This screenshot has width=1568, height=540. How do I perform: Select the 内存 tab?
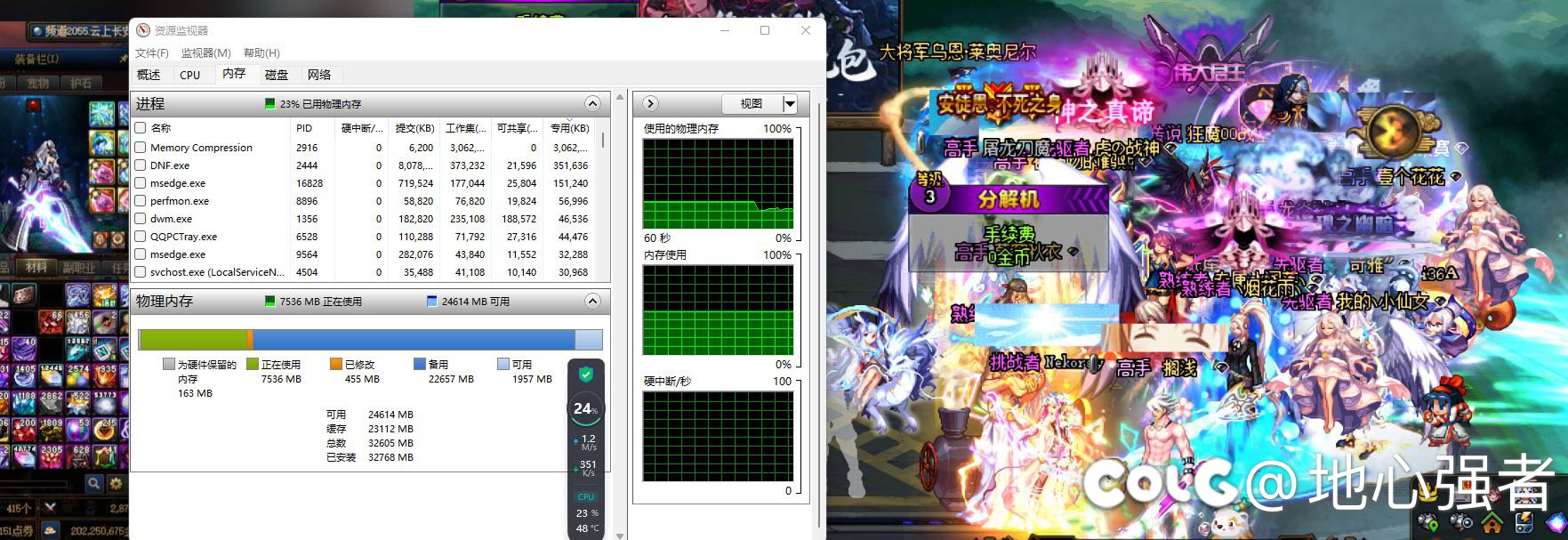[x=234, y=74]
